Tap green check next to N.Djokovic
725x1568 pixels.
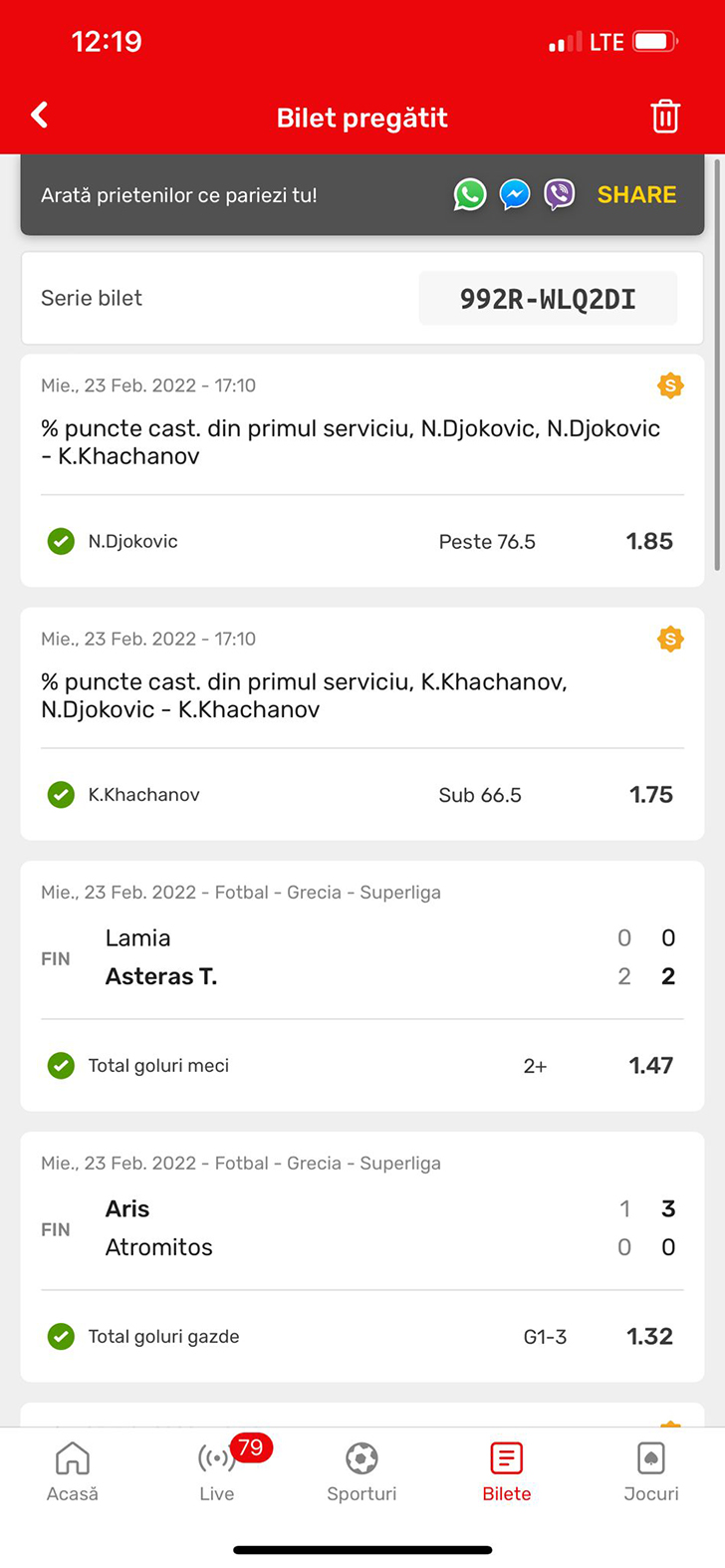click(x=61, y=542)
